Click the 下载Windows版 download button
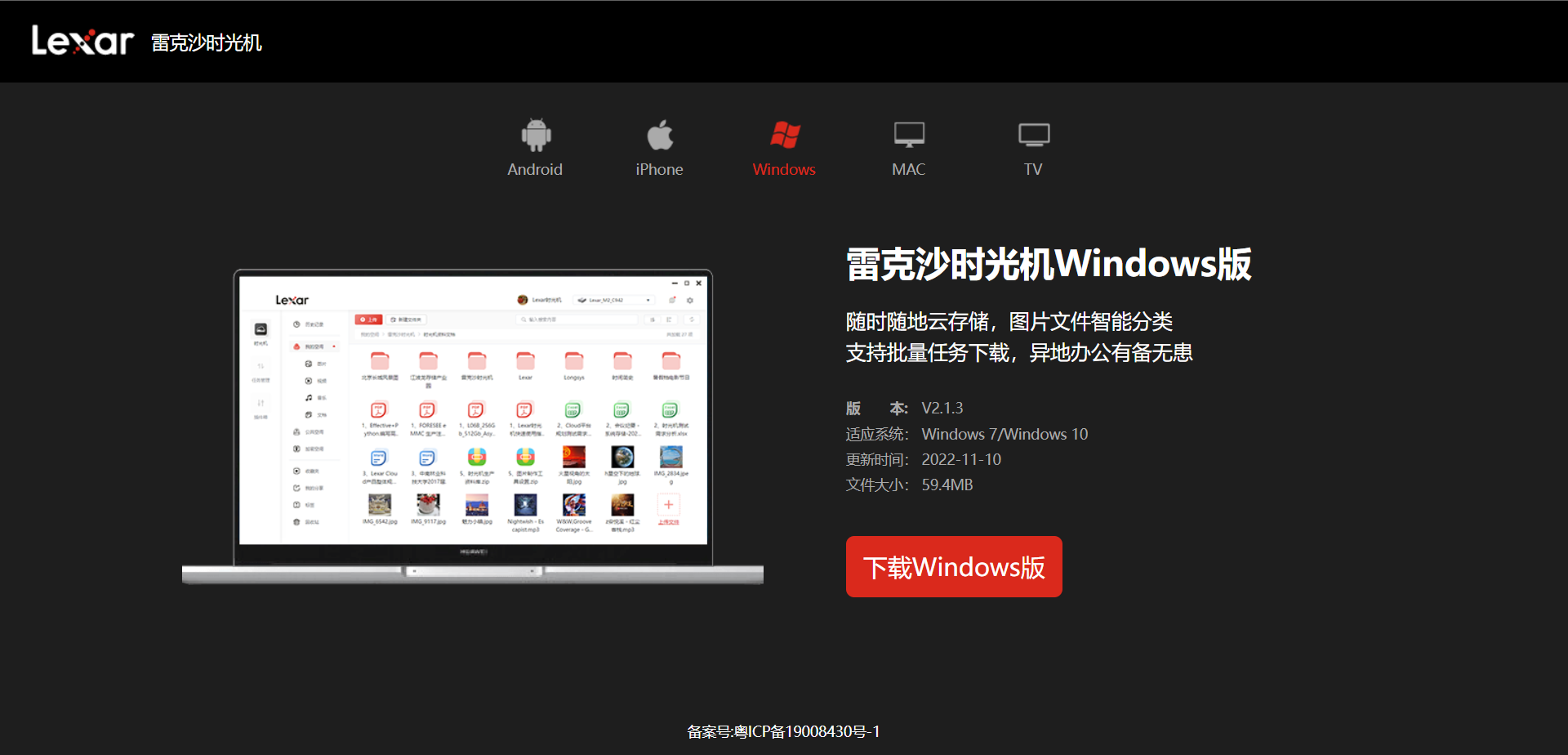Screen dimensions: 1568x755 coord(954,566)
